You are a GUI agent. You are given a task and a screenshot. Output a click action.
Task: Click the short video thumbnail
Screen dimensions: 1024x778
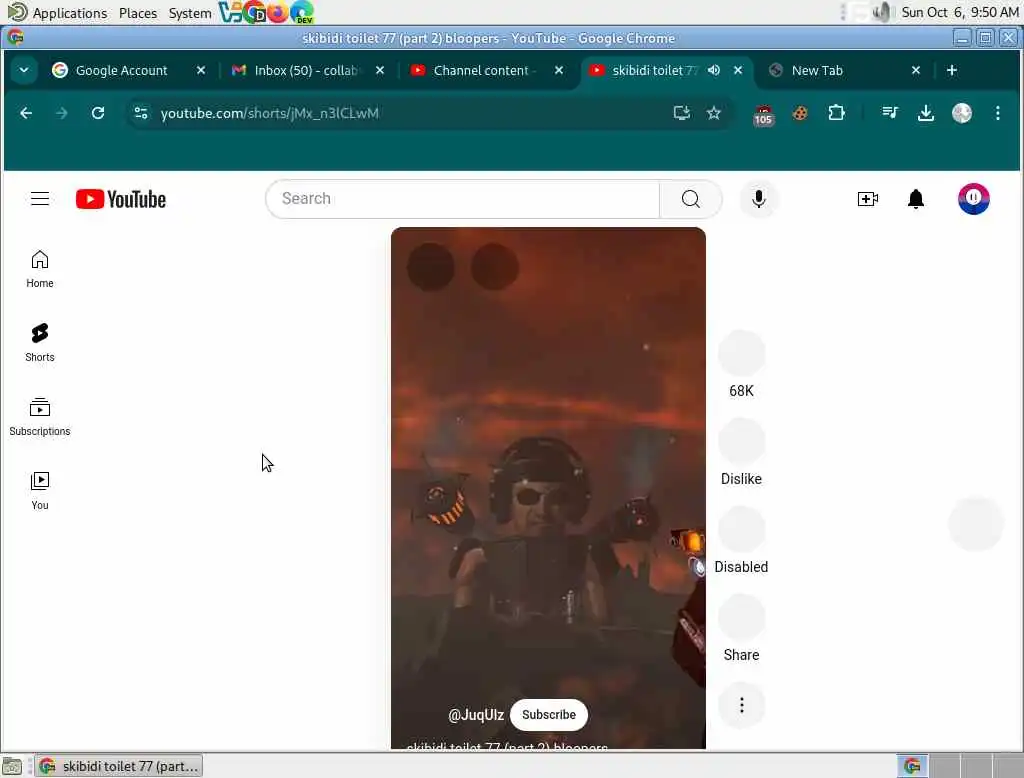click(548, 487)
